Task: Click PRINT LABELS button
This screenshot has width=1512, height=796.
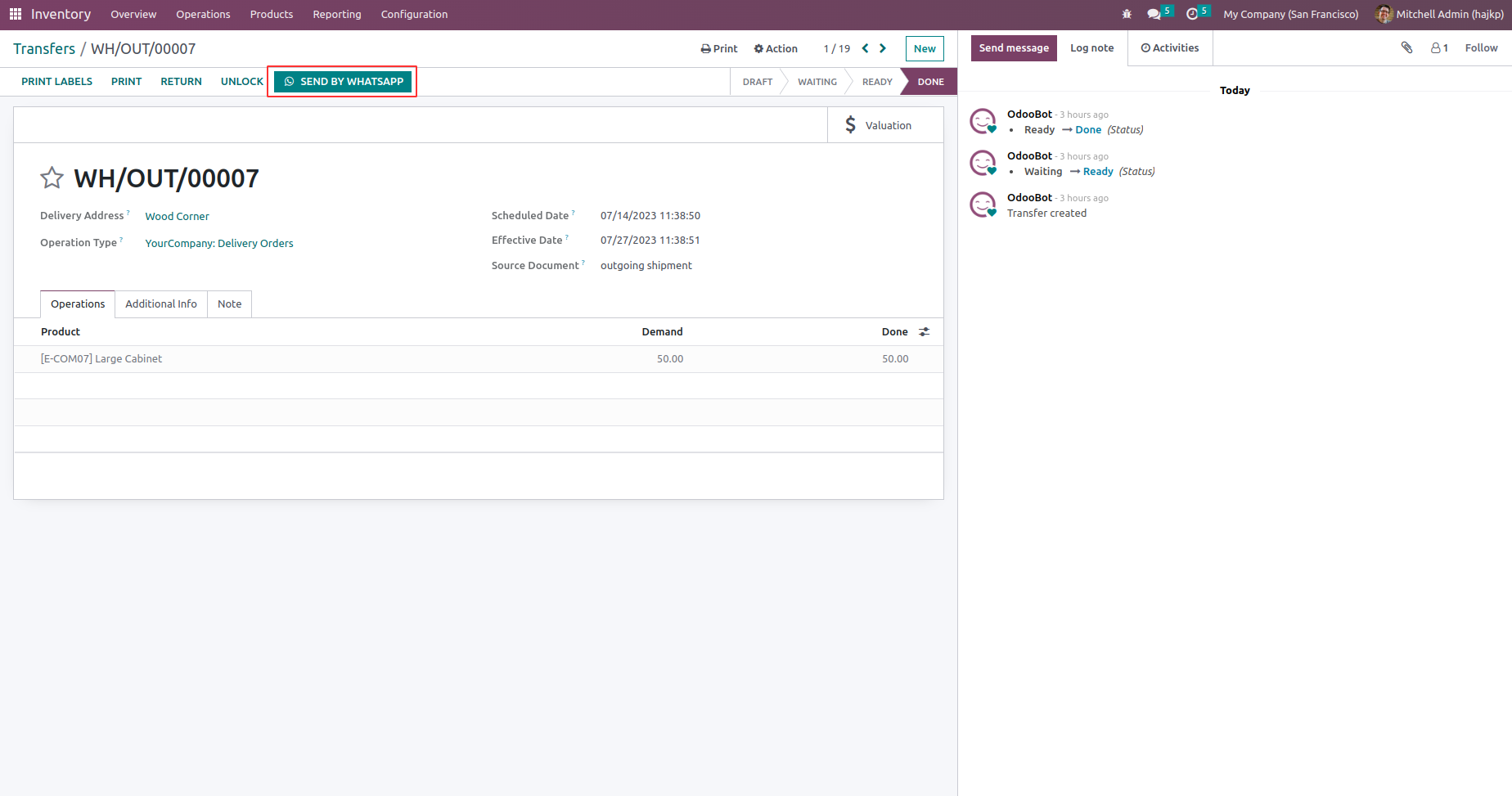Action: (x=56, y=81)
